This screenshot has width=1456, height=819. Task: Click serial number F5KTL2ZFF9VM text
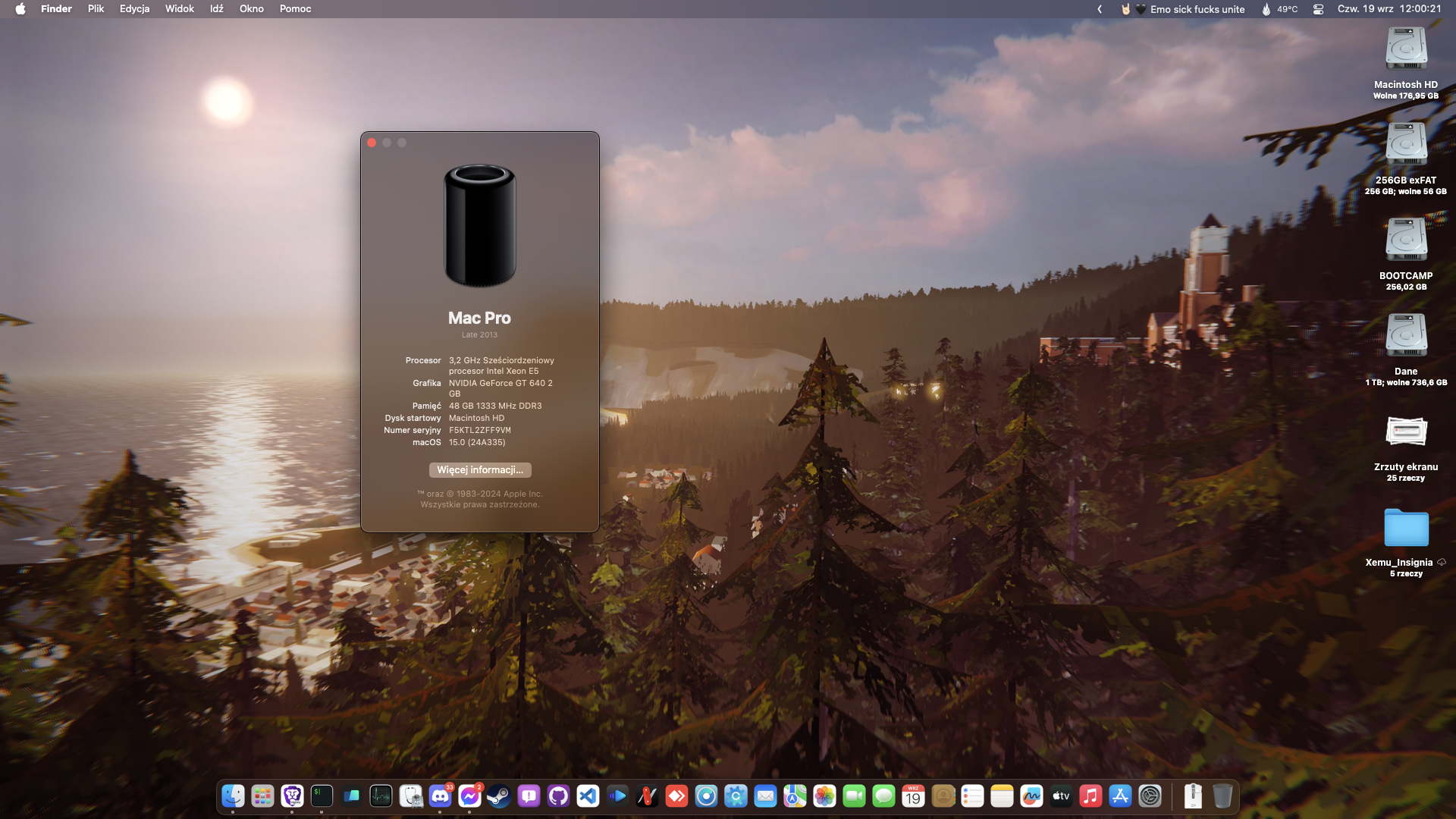click(480, 430)
